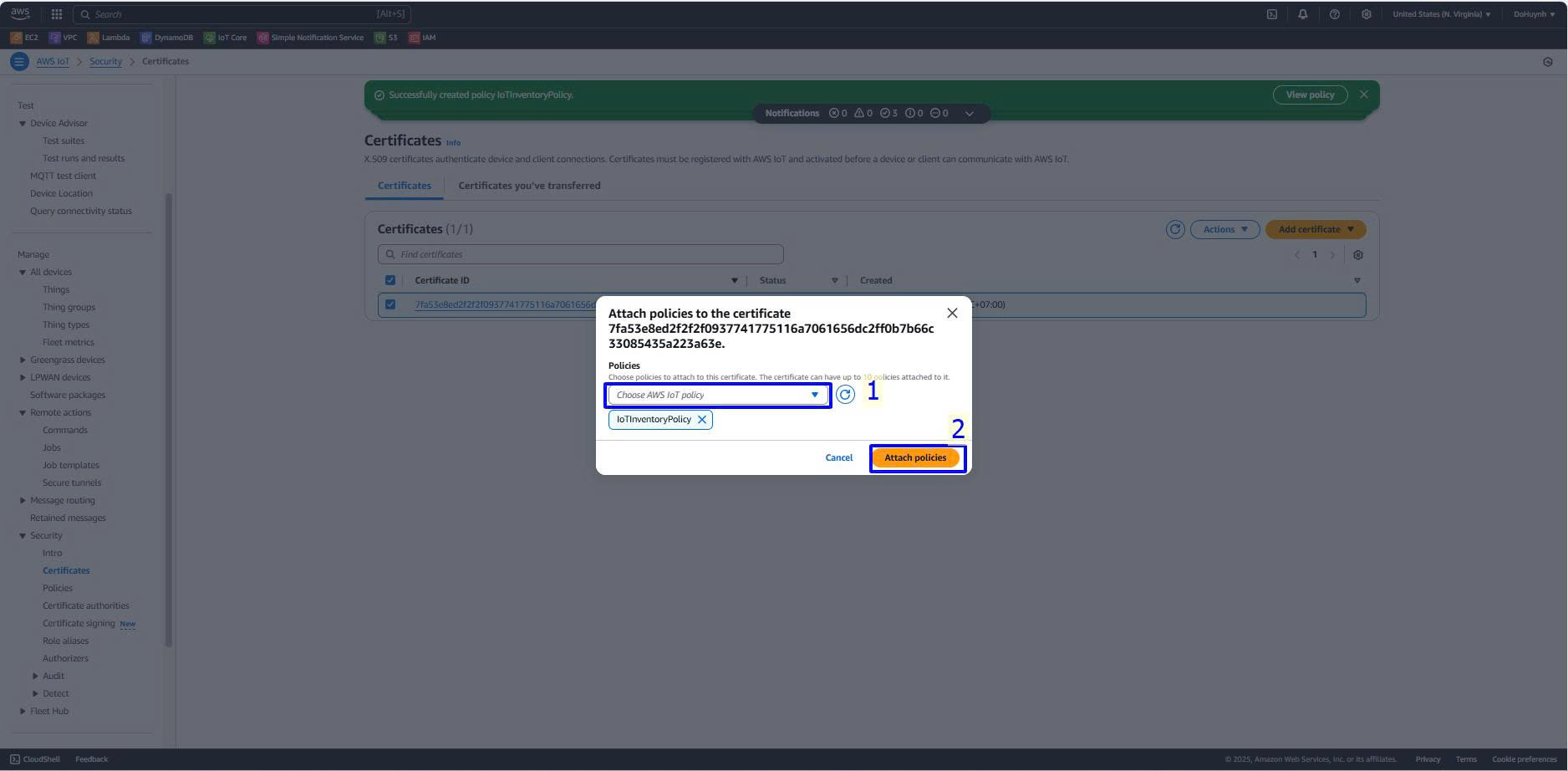
Task: Open Policies in the Security sidebar
Action: 58,588
